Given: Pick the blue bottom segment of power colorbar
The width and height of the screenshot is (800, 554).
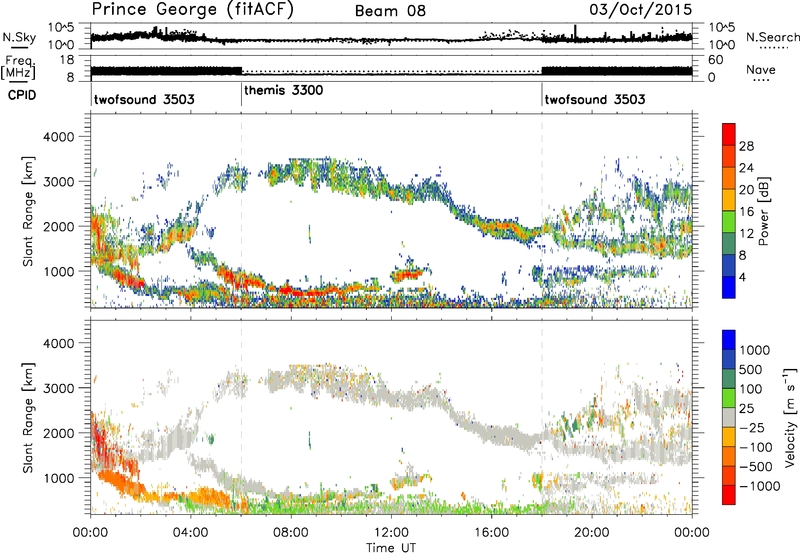Looking at the screenshot, I should coord(729,287).
